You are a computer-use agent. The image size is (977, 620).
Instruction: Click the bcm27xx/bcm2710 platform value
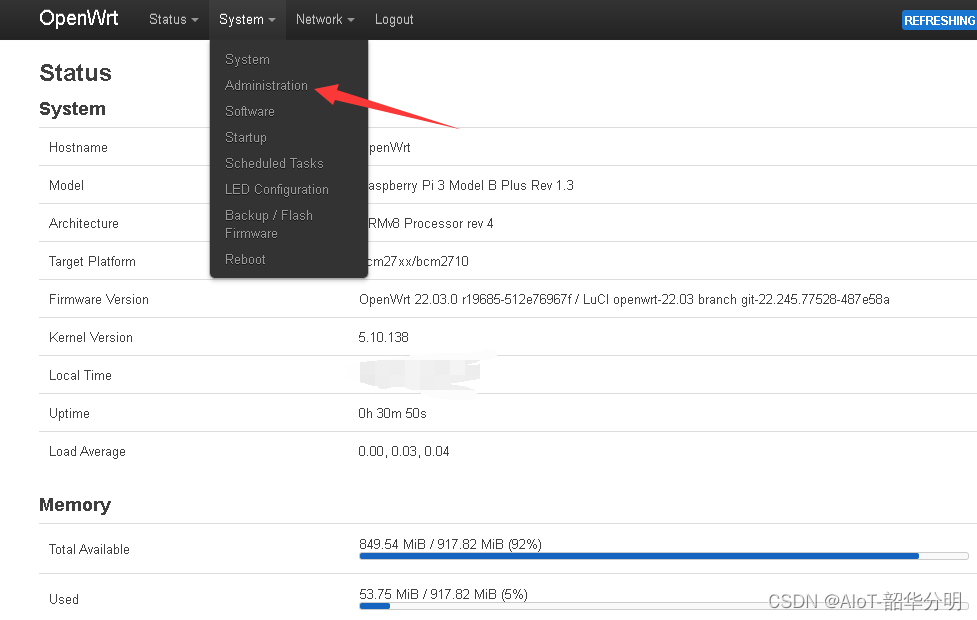point(417,262)
